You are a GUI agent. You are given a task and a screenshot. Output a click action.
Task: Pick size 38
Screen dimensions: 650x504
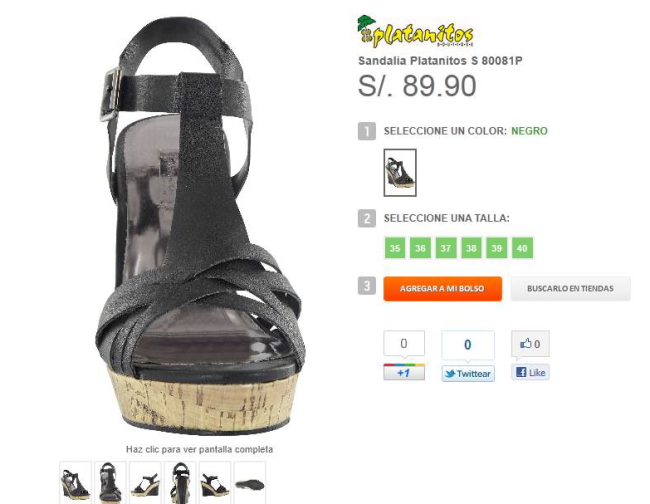[471, 248]
